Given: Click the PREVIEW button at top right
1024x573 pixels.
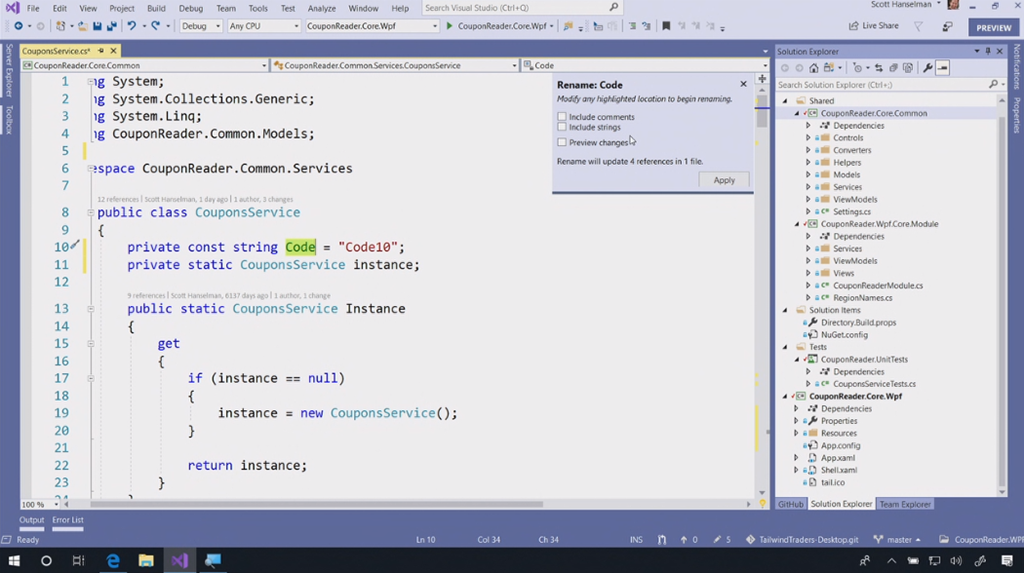Looking at the screenshot, I should [993, 28].
